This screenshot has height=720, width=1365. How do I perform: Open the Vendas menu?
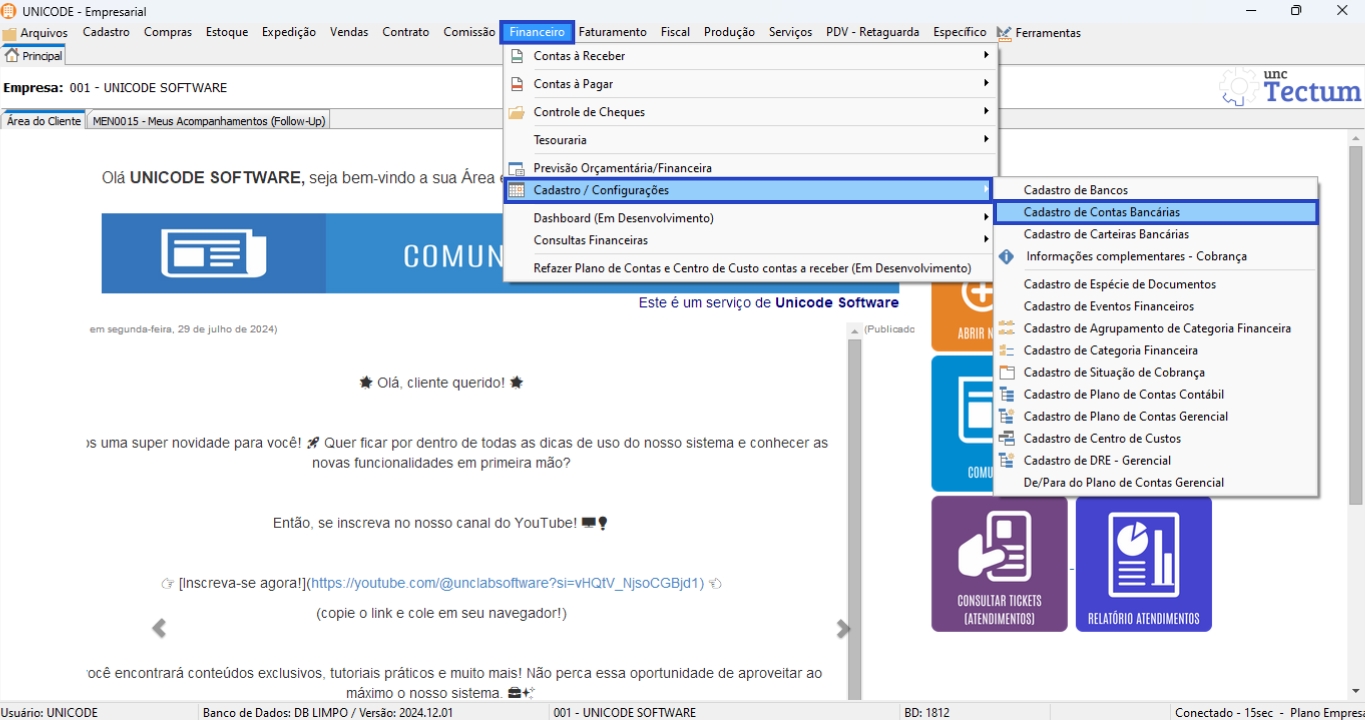click(x=349, y=32)
